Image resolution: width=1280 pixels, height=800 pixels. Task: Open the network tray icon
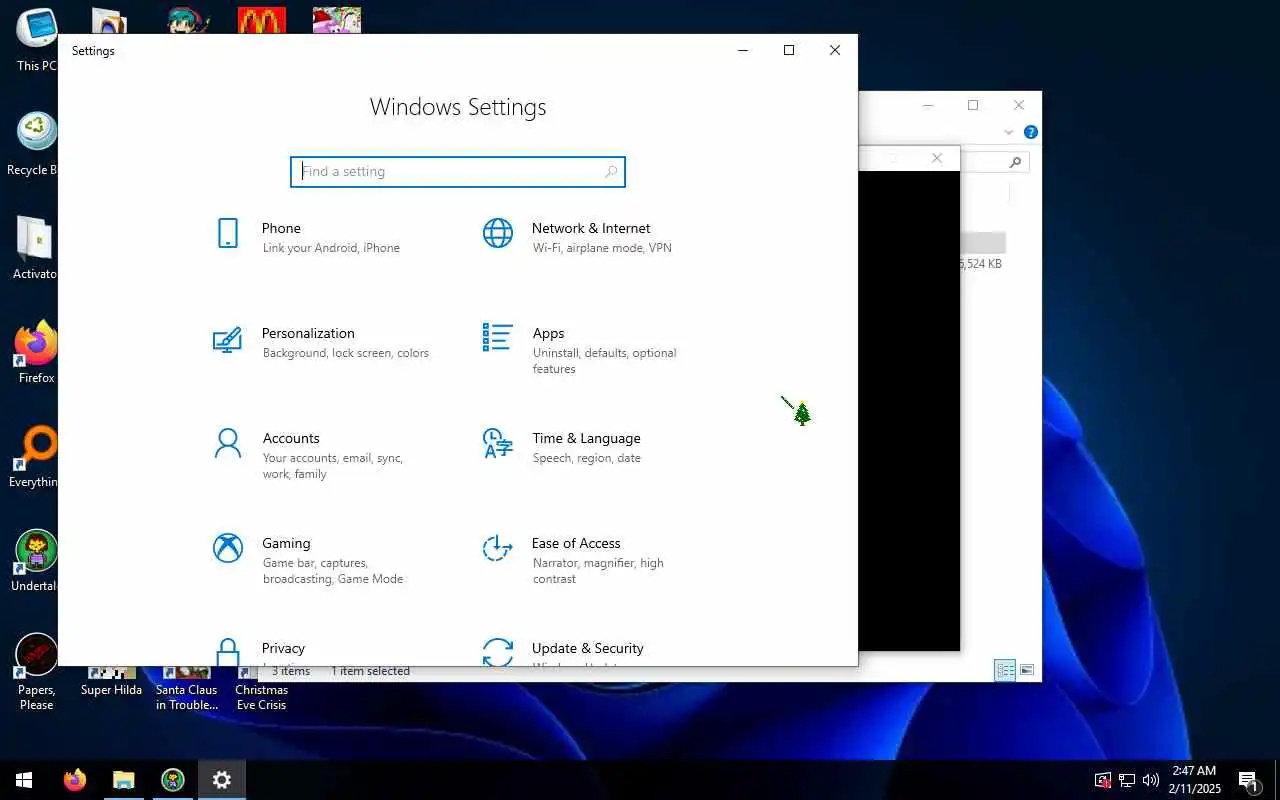click(1127, 780)
